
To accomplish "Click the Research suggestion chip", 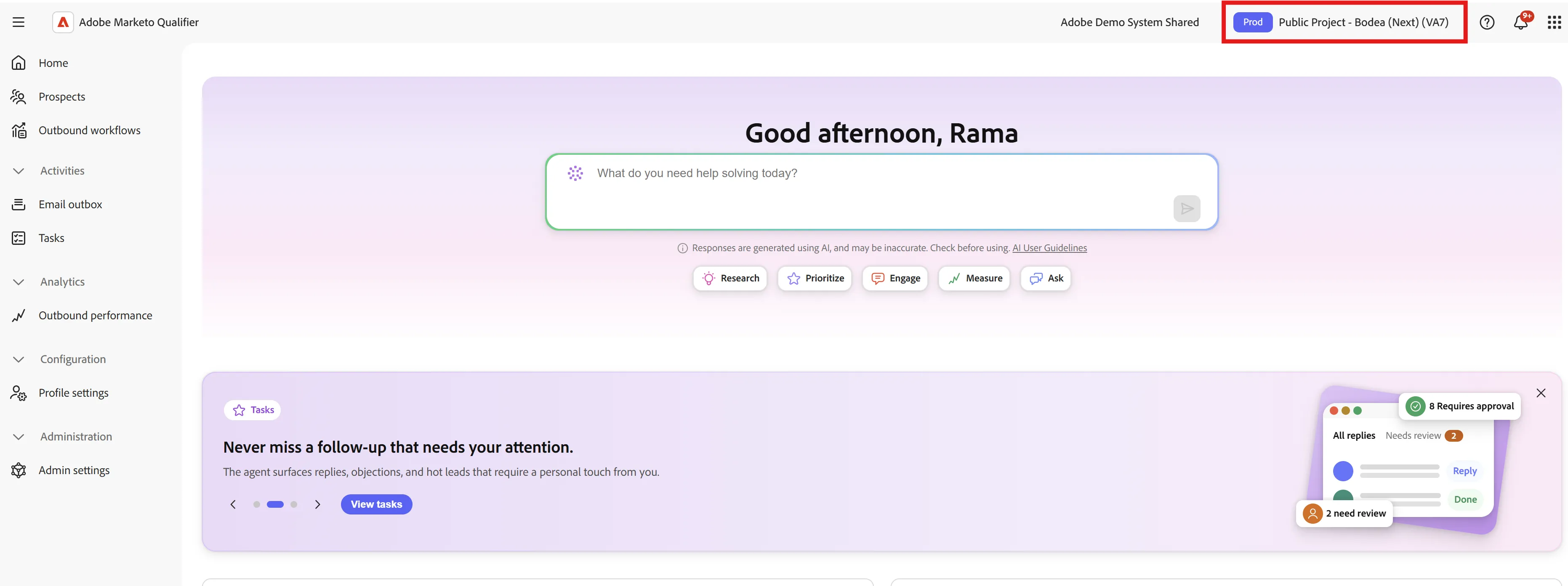I will pyautogui.click(x=730, y=278).
